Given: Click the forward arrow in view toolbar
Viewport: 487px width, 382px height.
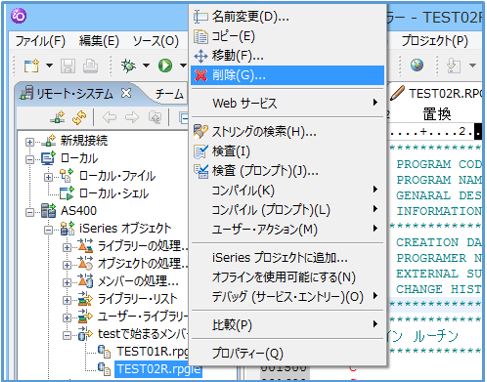Looking at the screenshot, I should click(132, 117).
